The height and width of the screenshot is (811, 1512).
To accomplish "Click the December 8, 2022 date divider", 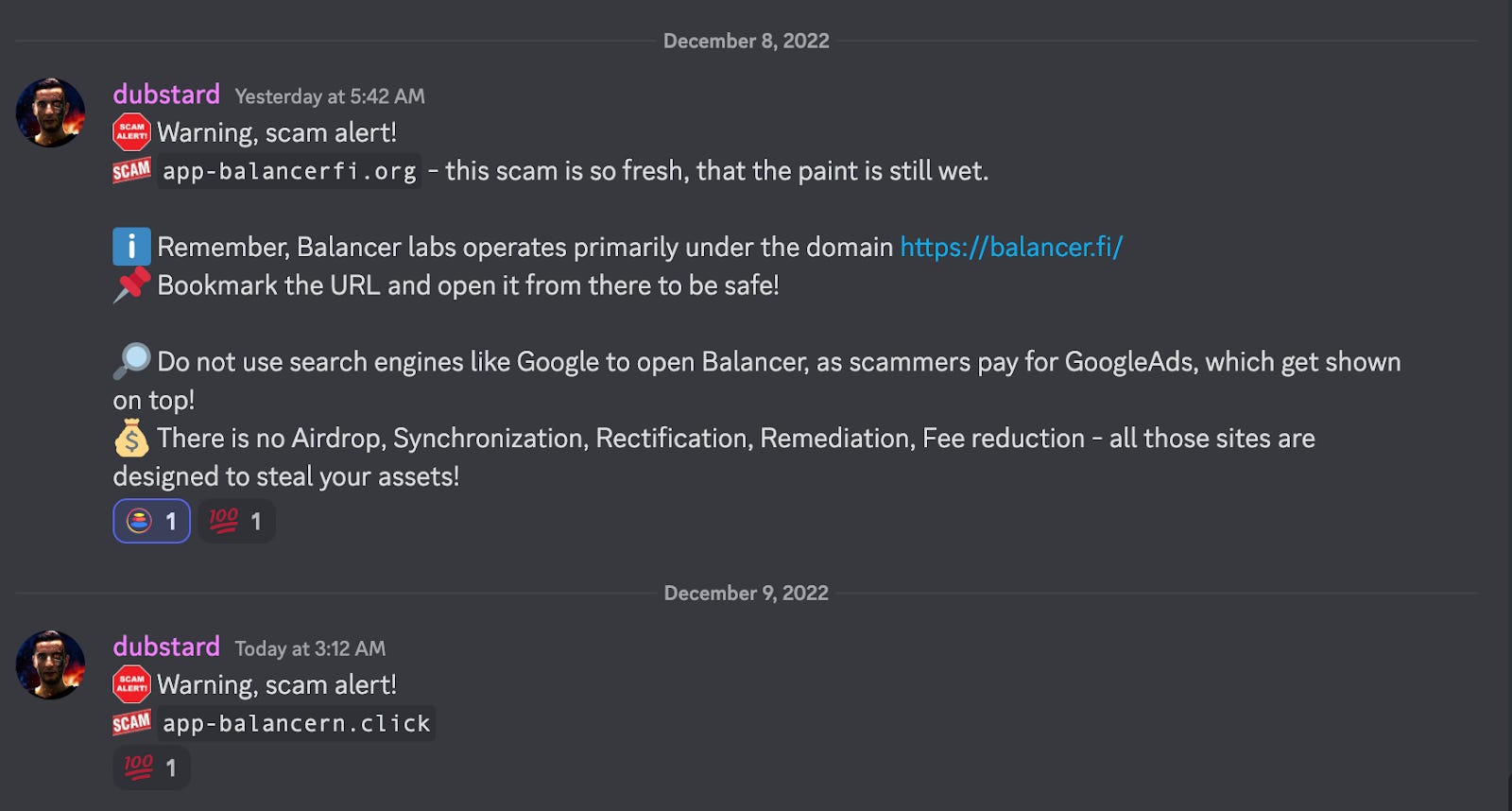I will click(745, 41).
